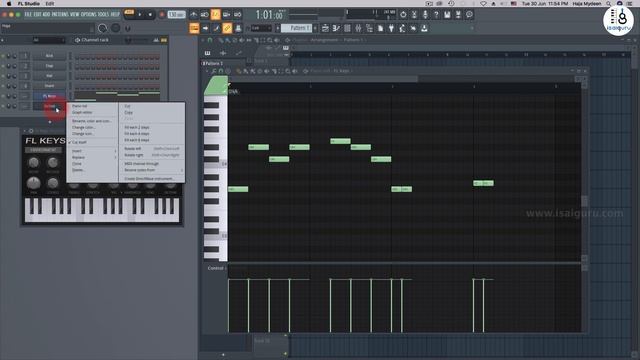Image resolution: width=640 pixels, height=360 pixels.
Task: Click the macOS Spotlight search icon
Action: 609,3
